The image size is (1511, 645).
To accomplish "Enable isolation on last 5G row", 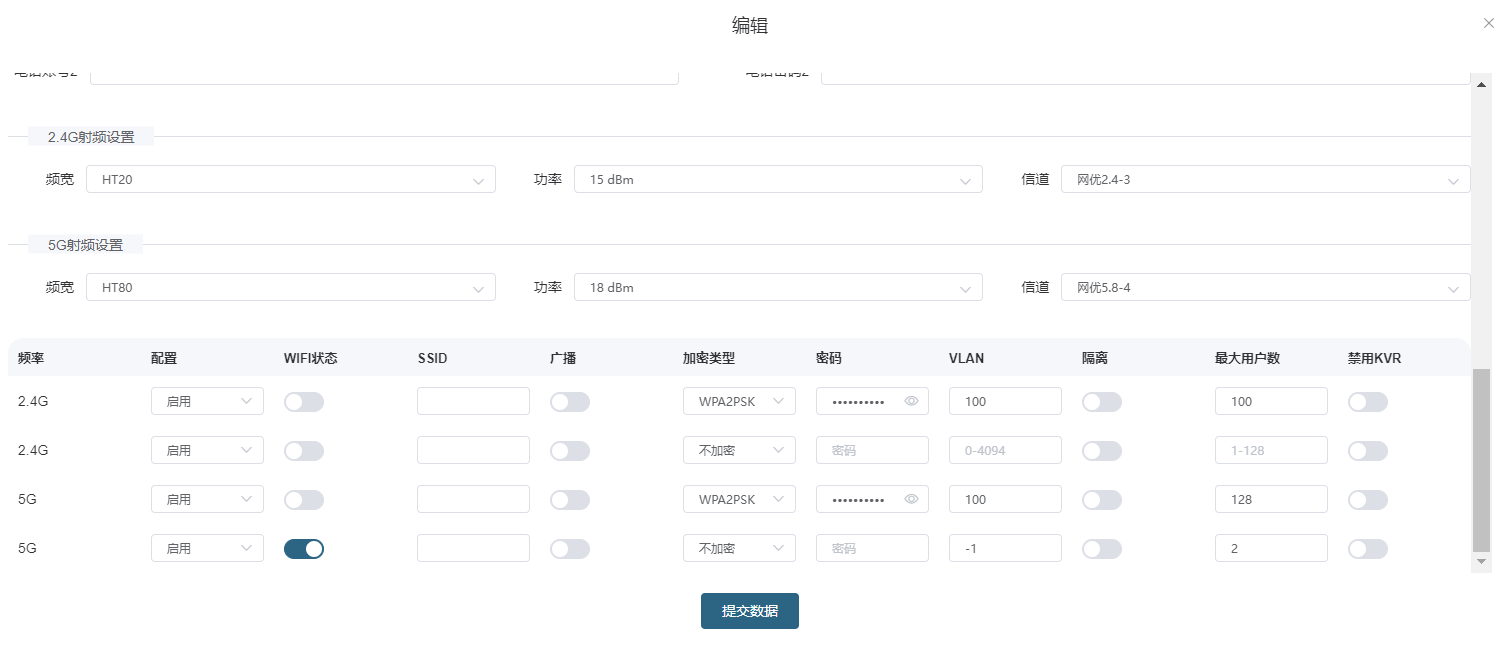I will (1102, 548).
